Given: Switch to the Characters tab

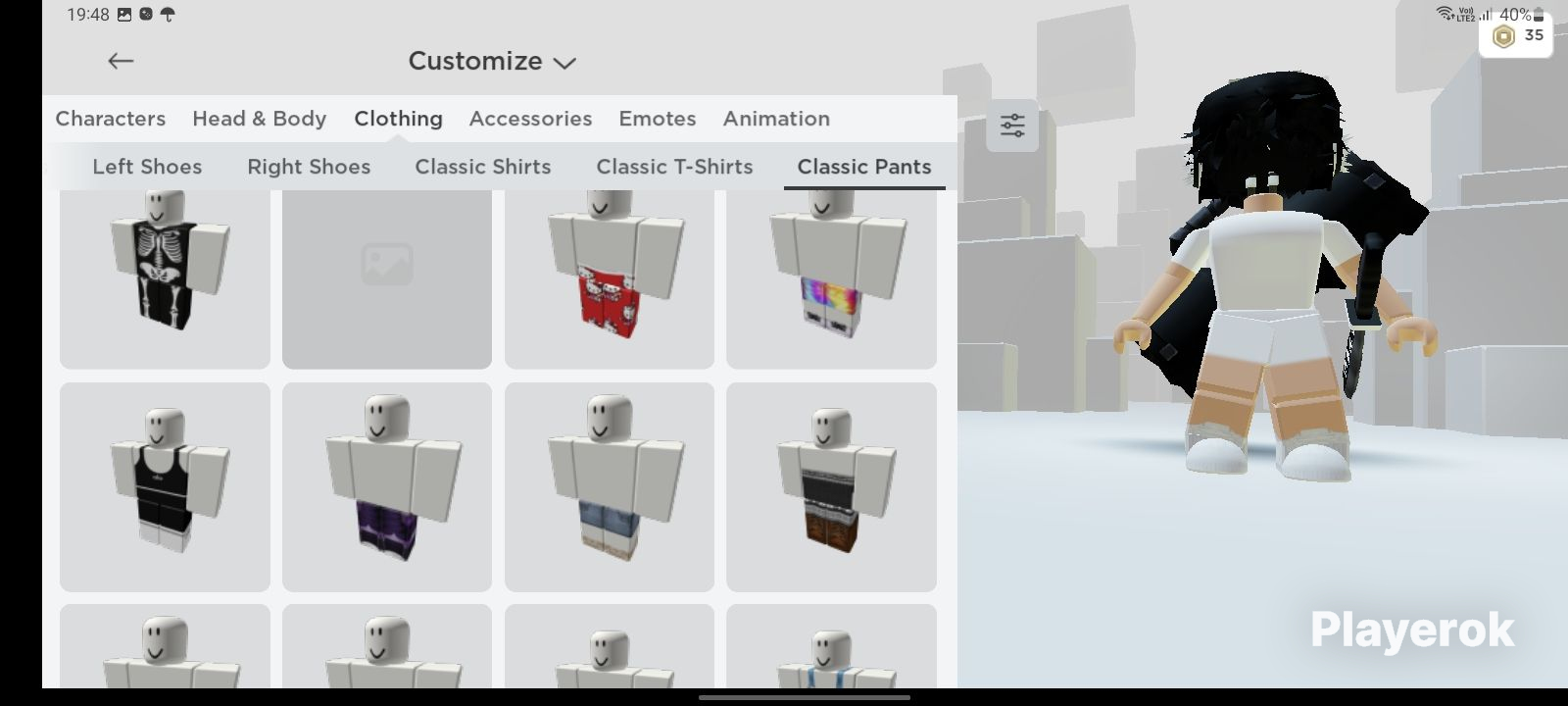Looking at the screenshot, I should 111,119.
